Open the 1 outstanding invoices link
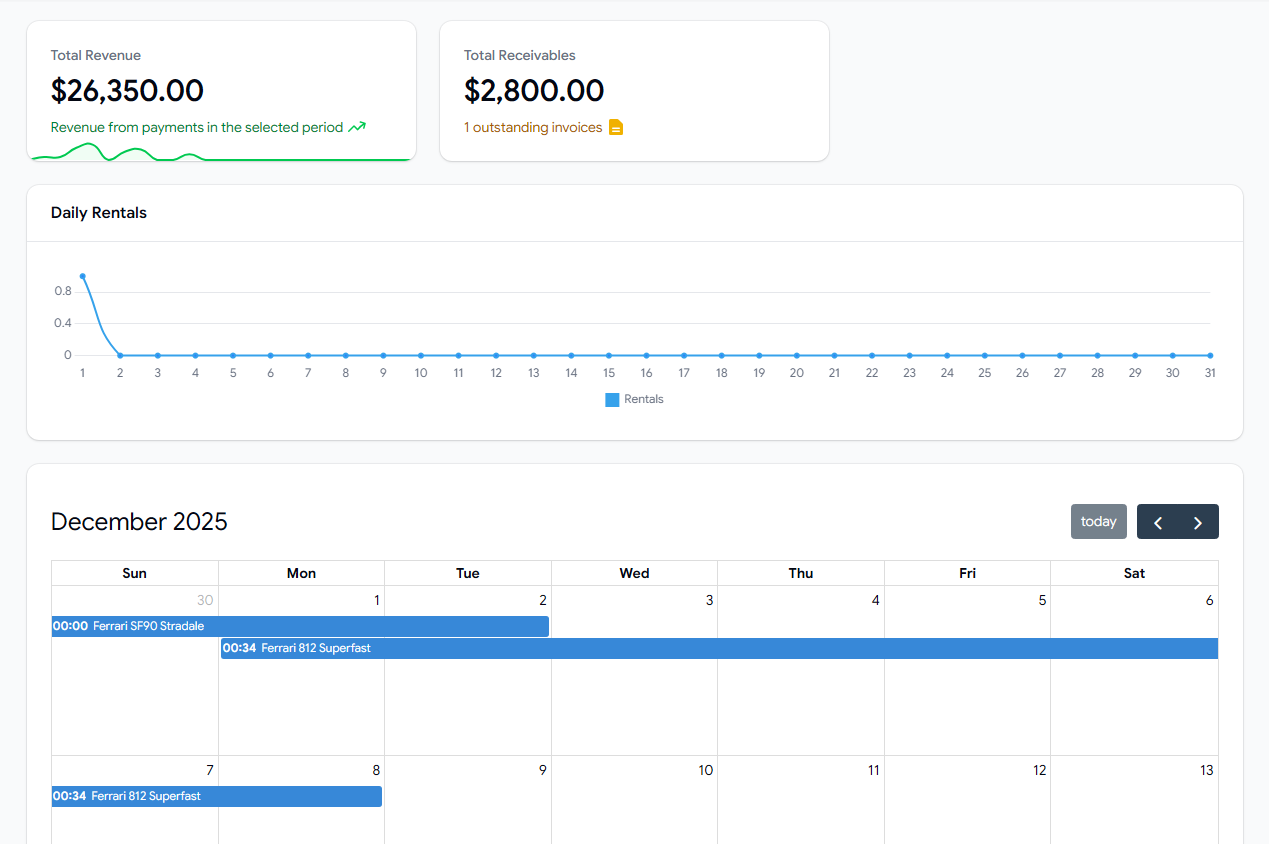 pyautogui.click(x=532, y=127)
